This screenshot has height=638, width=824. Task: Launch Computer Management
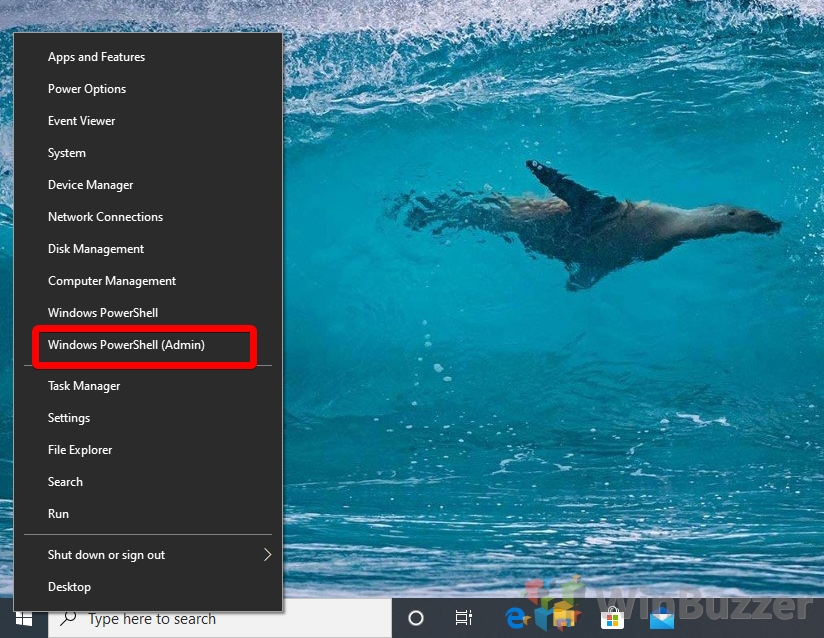coord(148,281)
